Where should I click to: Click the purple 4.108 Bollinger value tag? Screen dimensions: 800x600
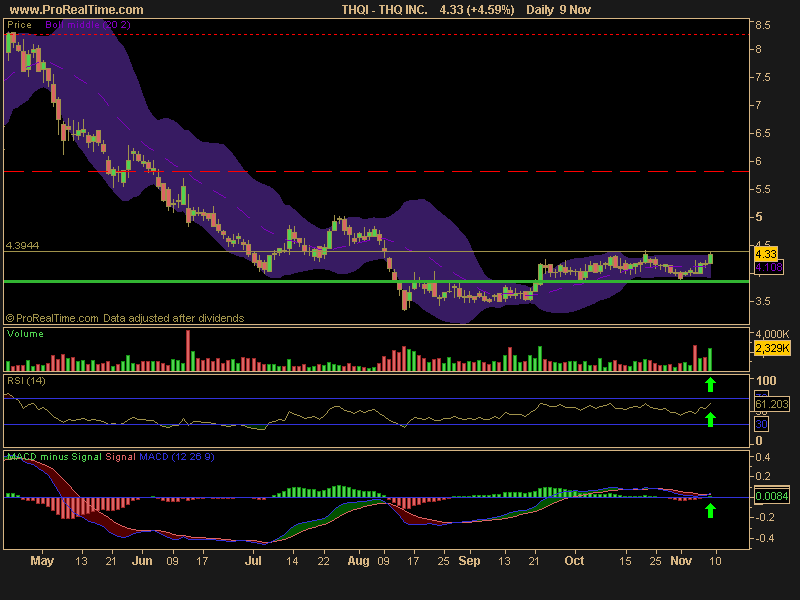[768, 267]
